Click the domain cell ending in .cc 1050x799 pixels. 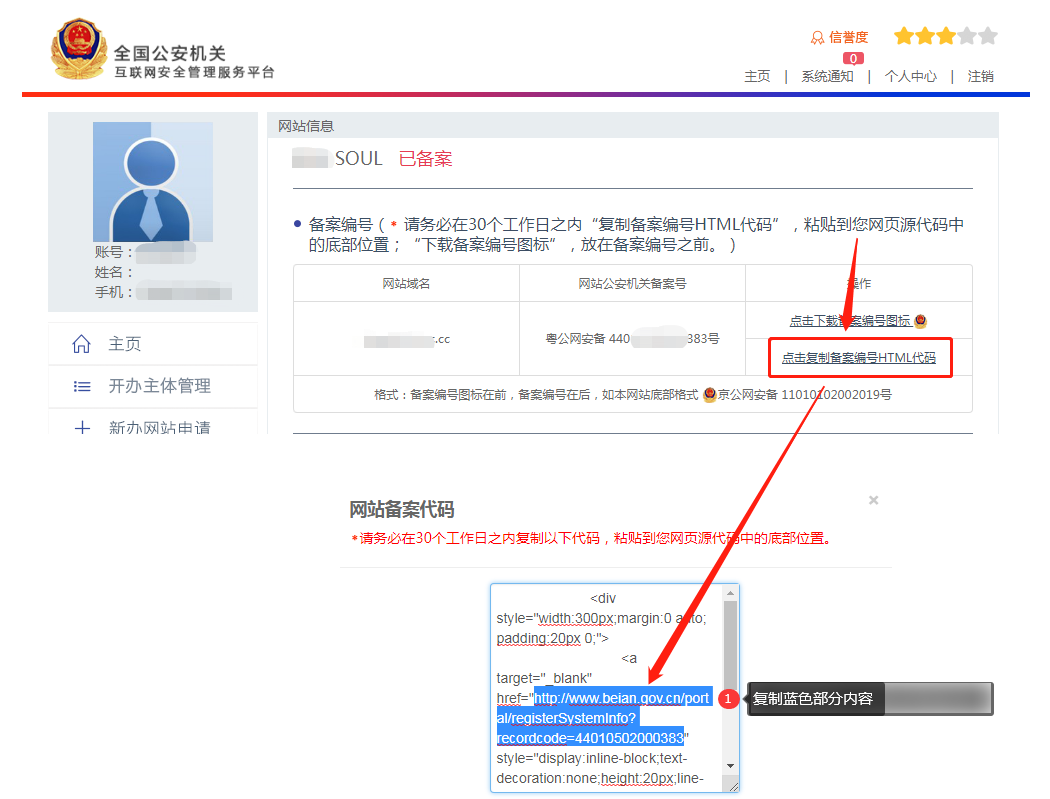[x=406, y=340]
